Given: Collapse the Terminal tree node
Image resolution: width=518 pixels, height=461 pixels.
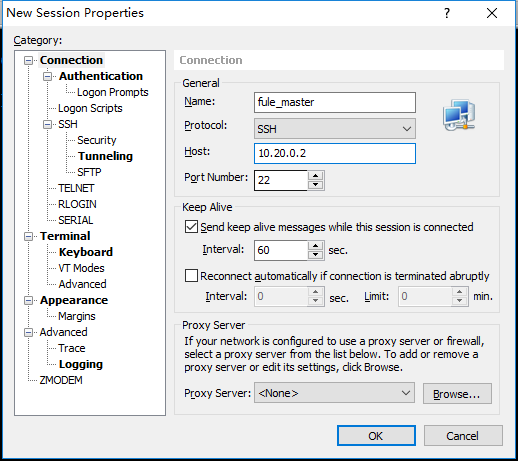Looking at the screenshot, I should [29, 236].
